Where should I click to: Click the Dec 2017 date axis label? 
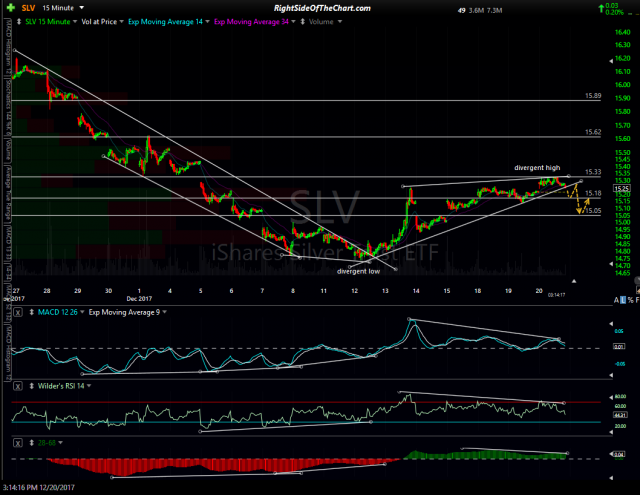139,299
